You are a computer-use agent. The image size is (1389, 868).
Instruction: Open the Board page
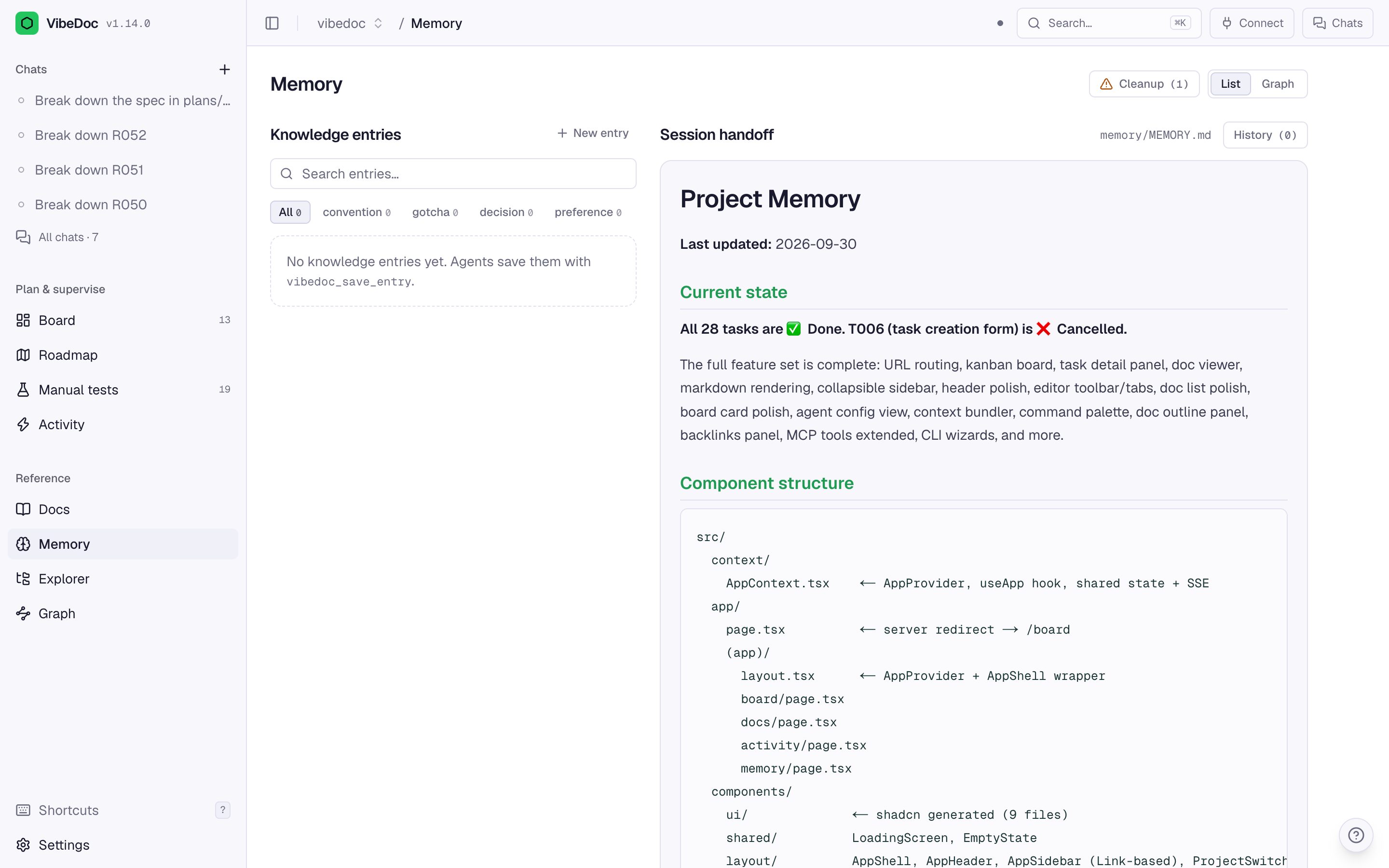click(123, 320)
